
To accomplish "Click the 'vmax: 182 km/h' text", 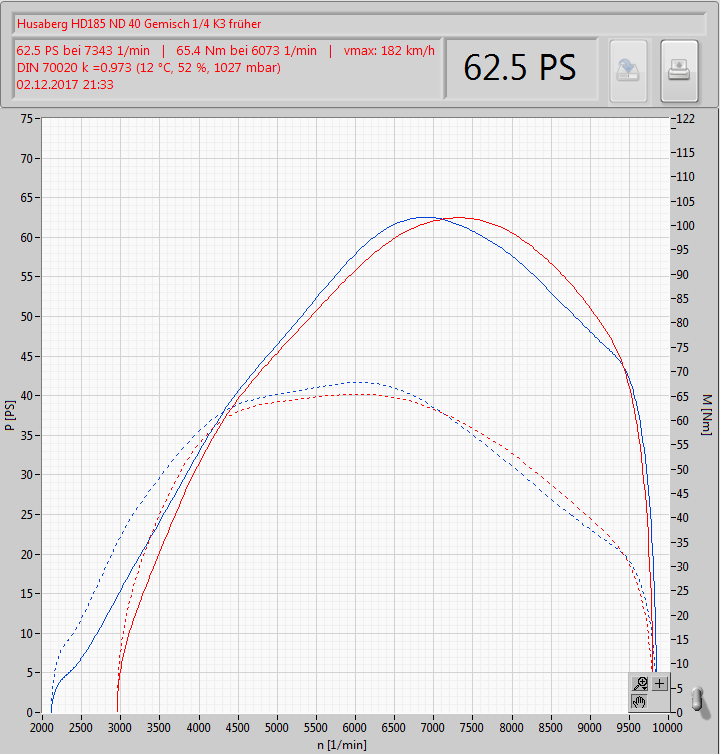I will (x=390, y=51).
